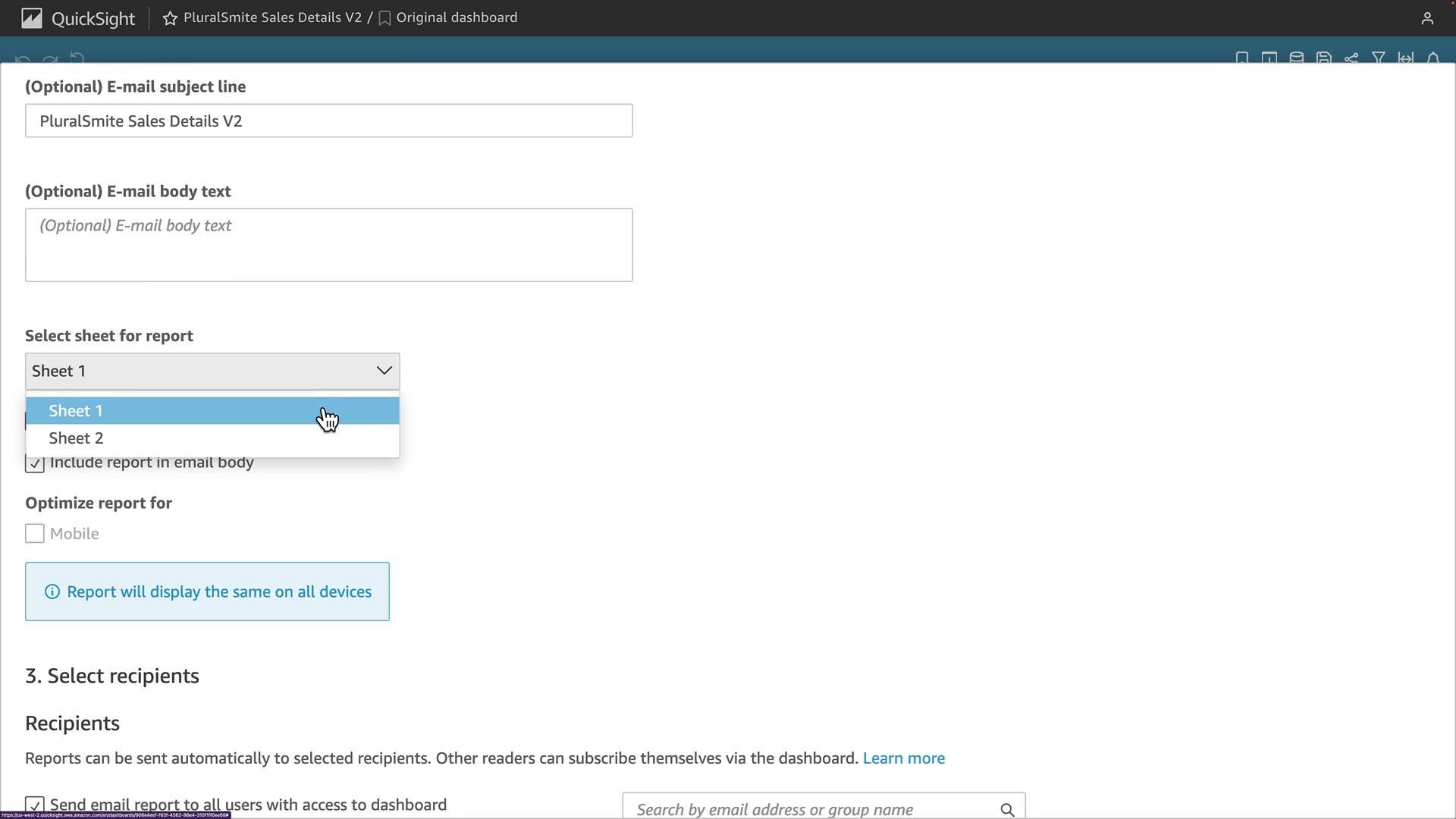Click Original dashboard bookmark label

click(x=456, y=17)
